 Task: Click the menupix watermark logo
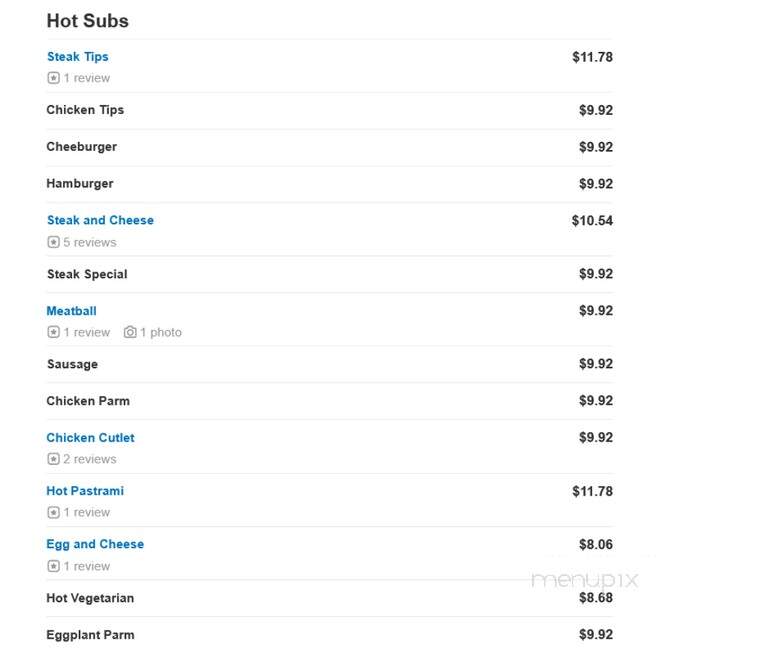(x=585, y=580)
